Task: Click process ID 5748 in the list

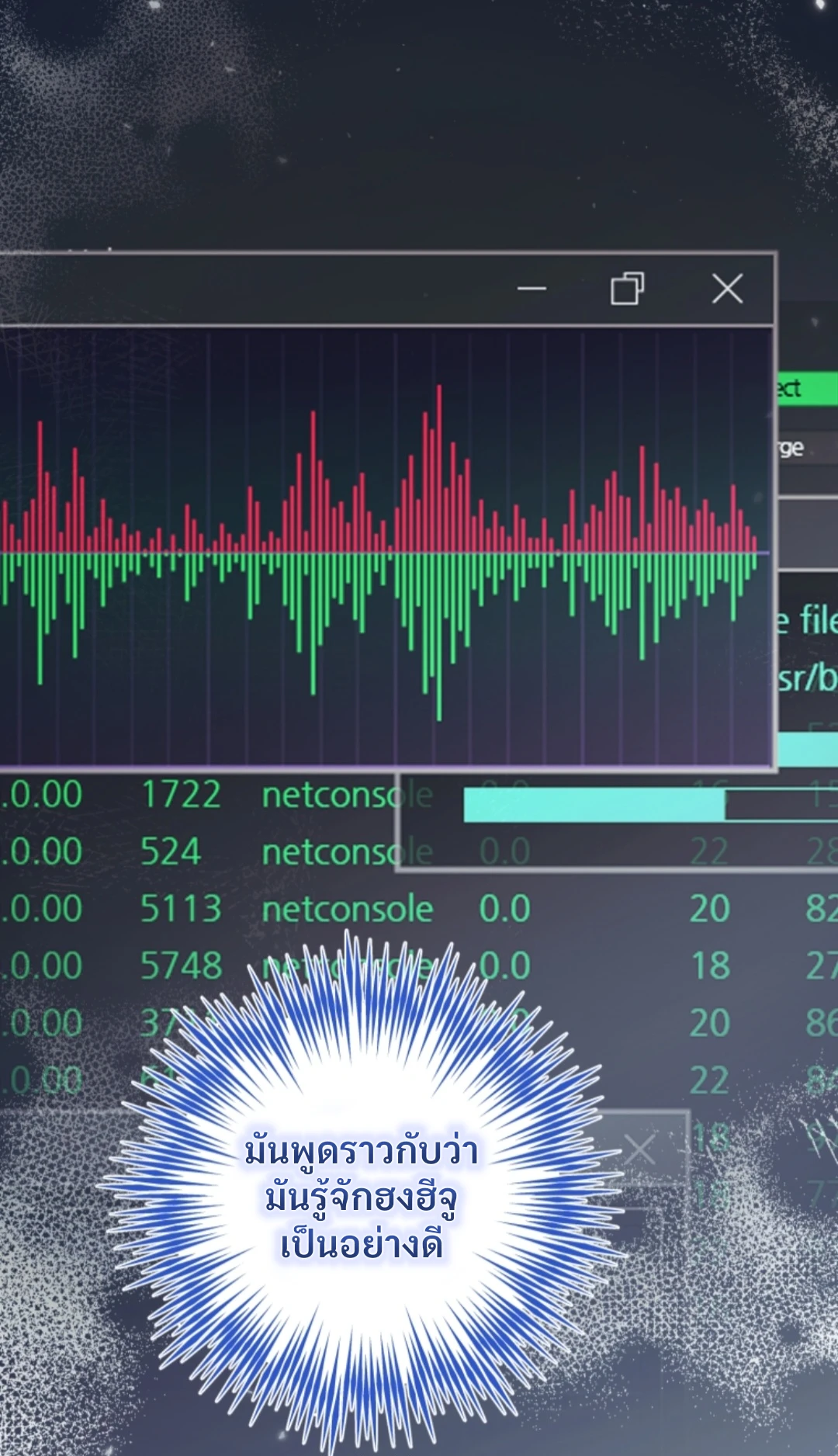Action: [181, 966]
